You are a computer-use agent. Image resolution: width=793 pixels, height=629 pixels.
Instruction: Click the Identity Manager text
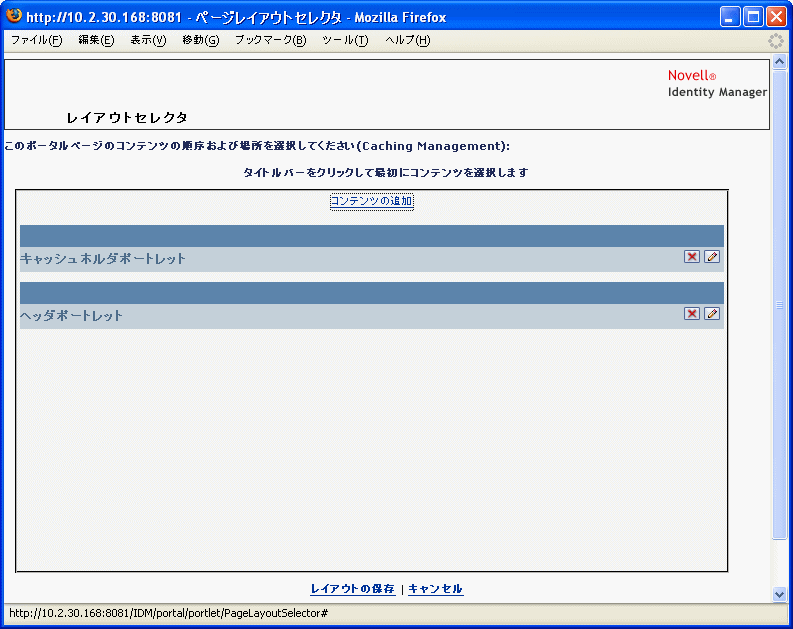[717, 92]
